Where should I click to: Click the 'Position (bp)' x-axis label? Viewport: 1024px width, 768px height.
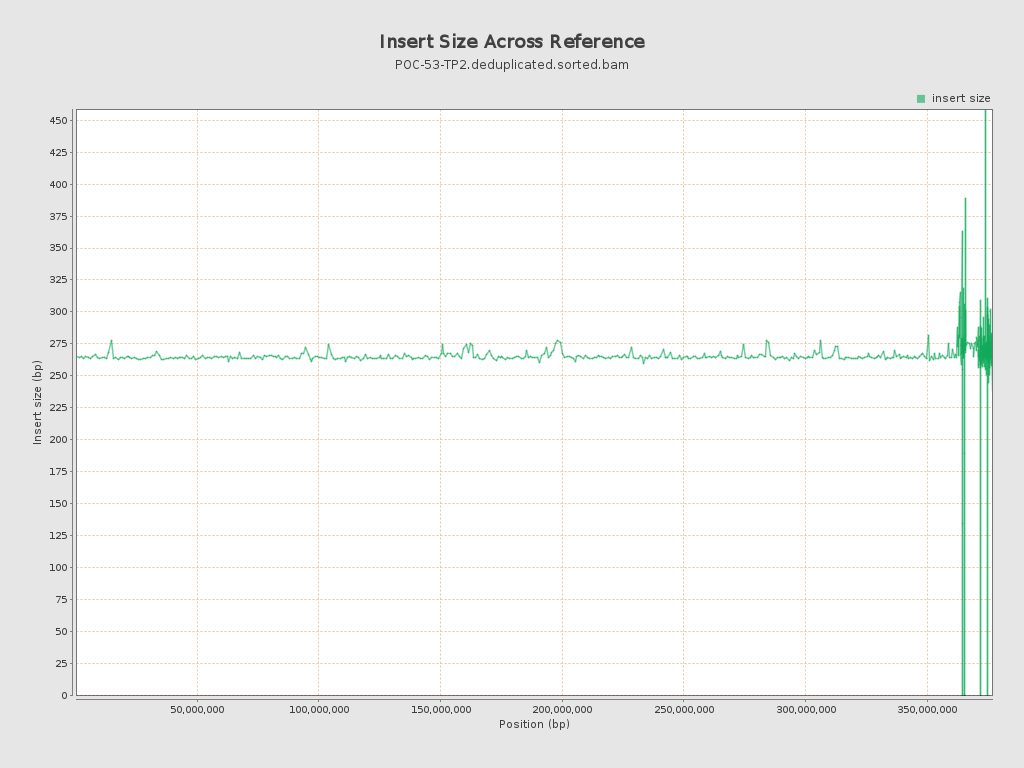[x=534, y=724]
